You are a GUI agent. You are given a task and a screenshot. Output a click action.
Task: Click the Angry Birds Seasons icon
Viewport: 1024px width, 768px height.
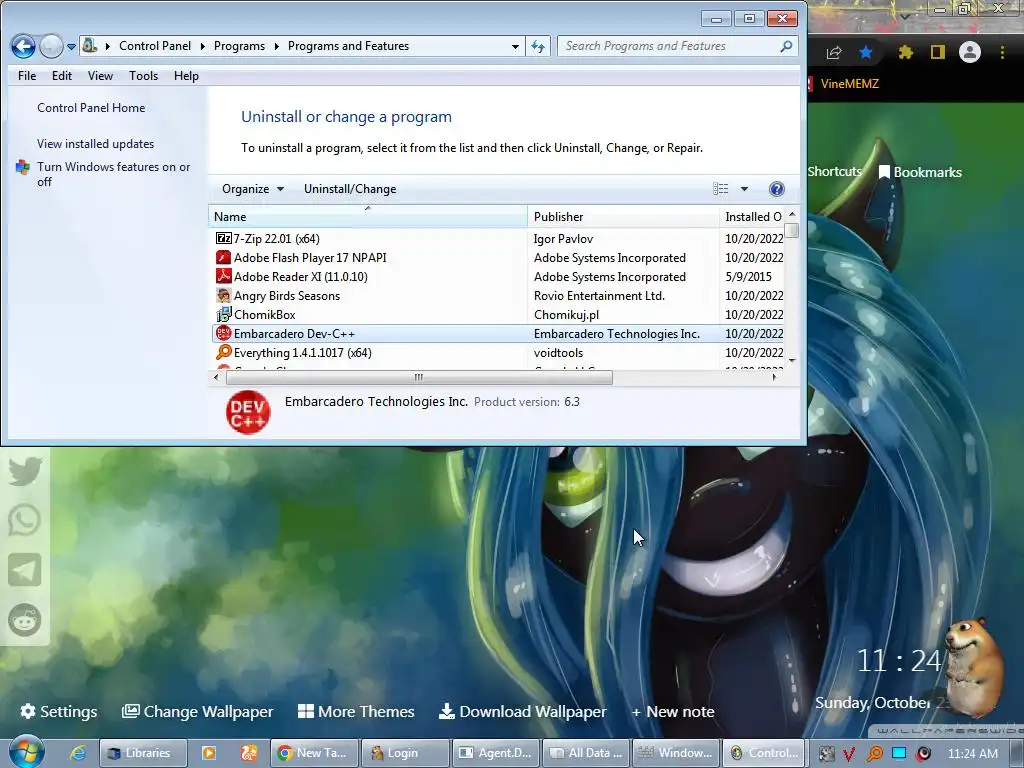point(223,295)
